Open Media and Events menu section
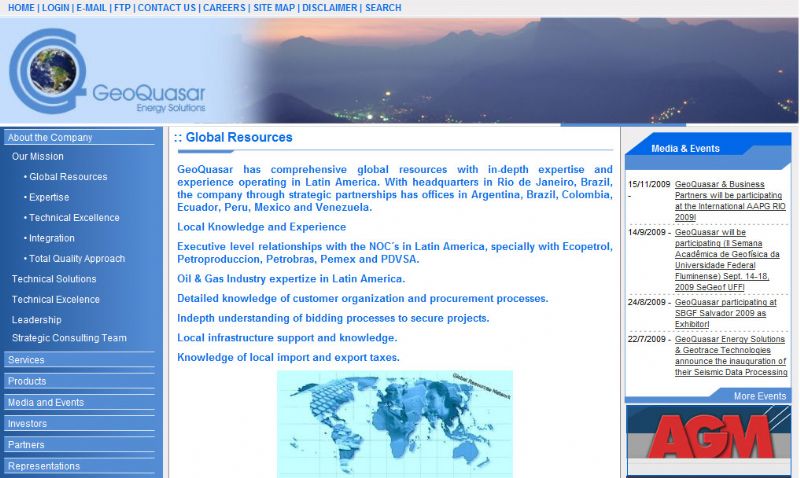Image resolution: width=800 pixels, height=478 pixels. (x=80, y=402)
